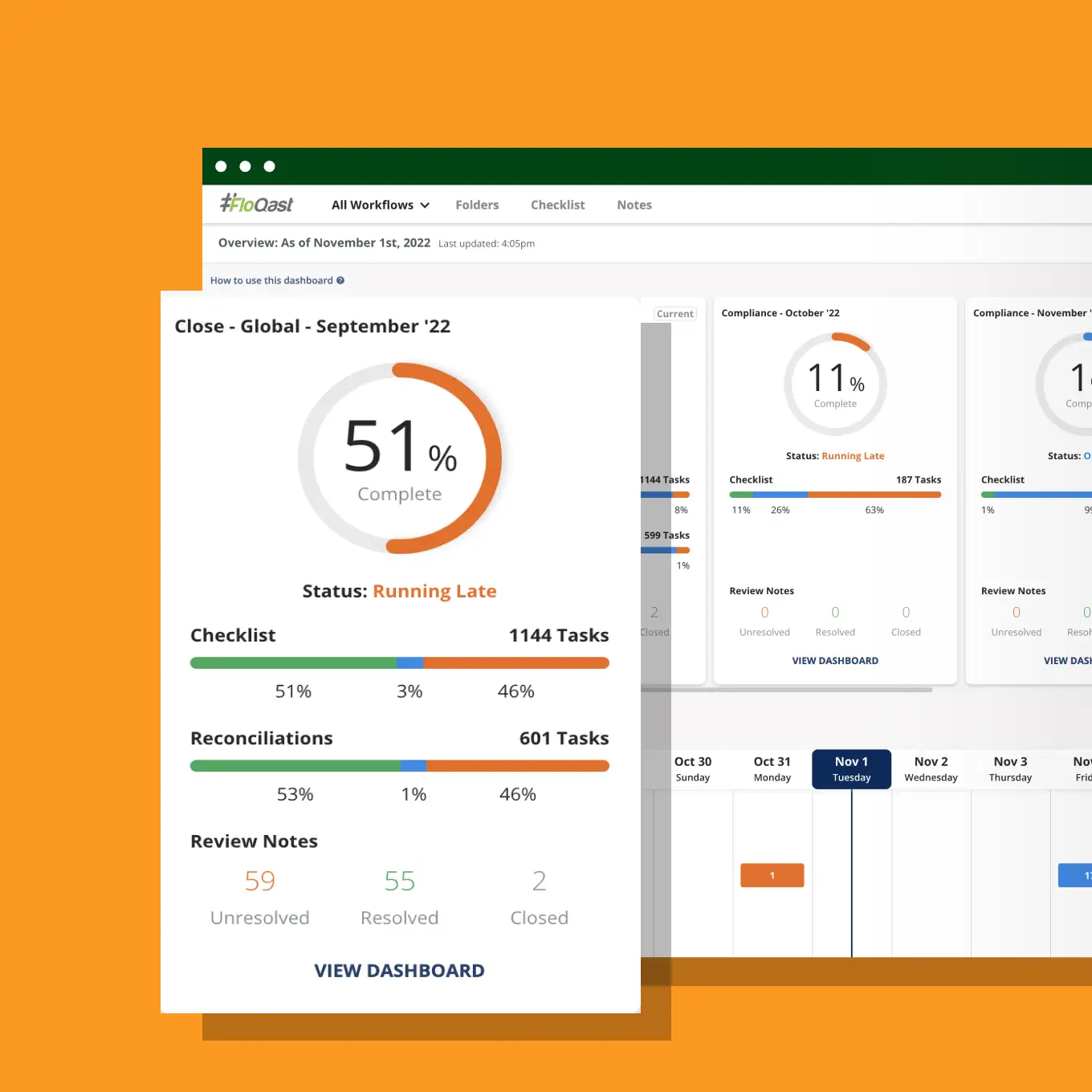The image size is (1092, 1092).
Task: Select 2 Closed review notes in large card
Action: pos(539,897)
